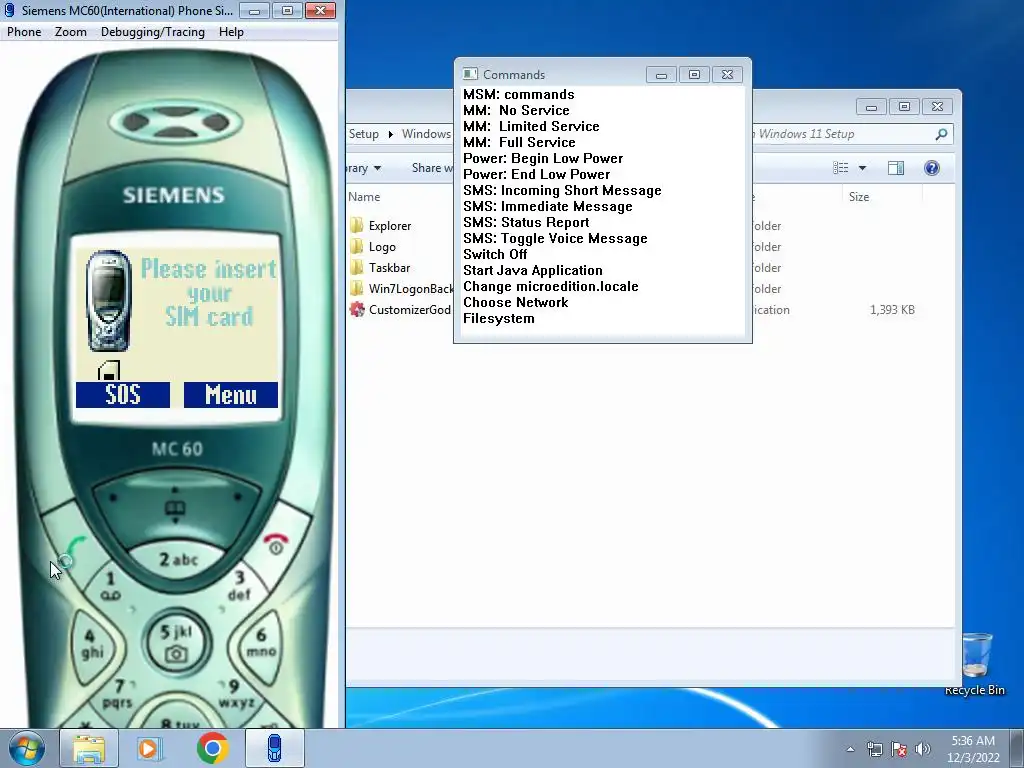Click the volume icon in system tray
The height and width of the screenshot is (768, 1024).
pos(922,749)
